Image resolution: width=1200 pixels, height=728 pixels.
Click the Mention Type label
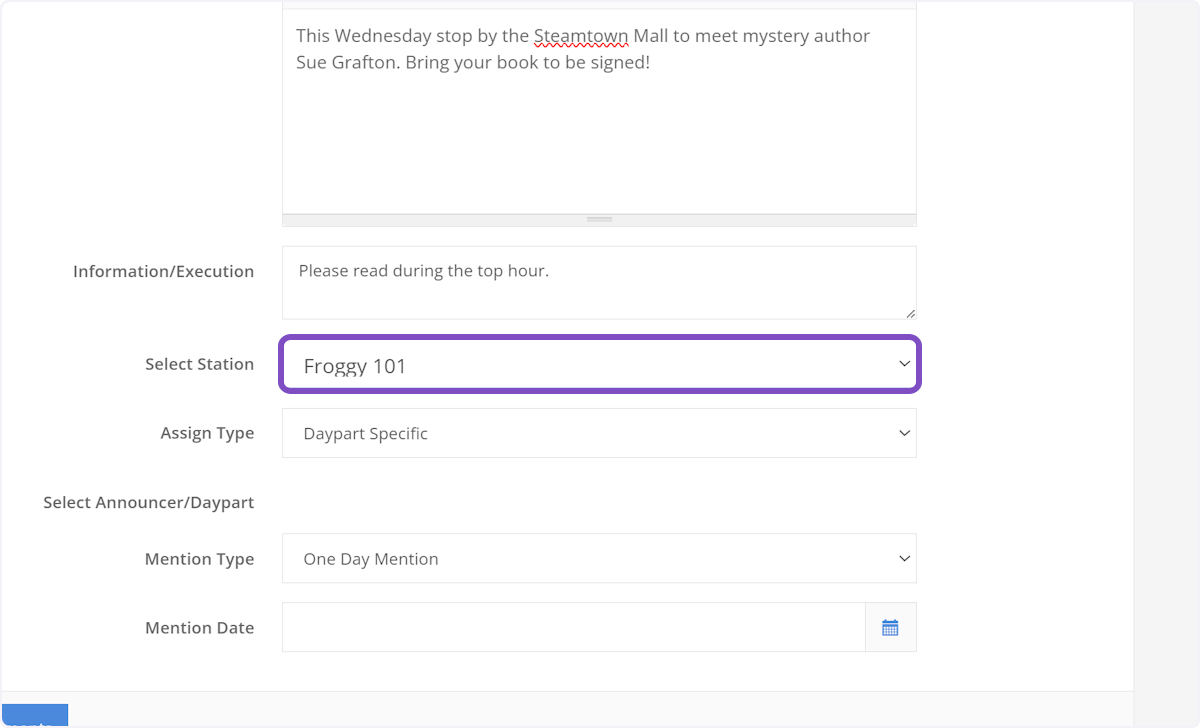[x=199, y=559]
